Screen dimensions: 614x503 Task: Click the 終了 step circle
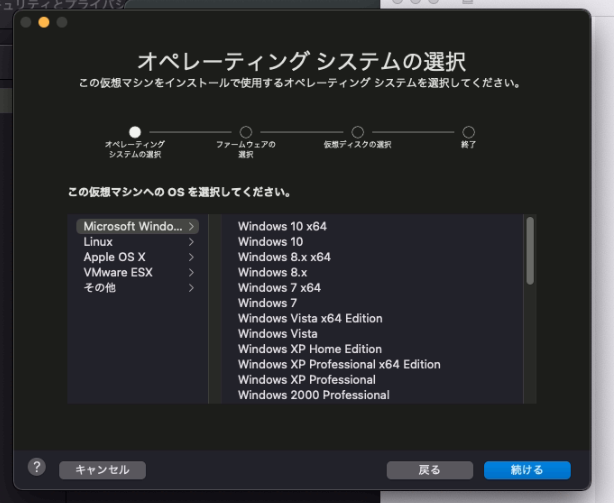pyautogui.click(x=469, y=132)
